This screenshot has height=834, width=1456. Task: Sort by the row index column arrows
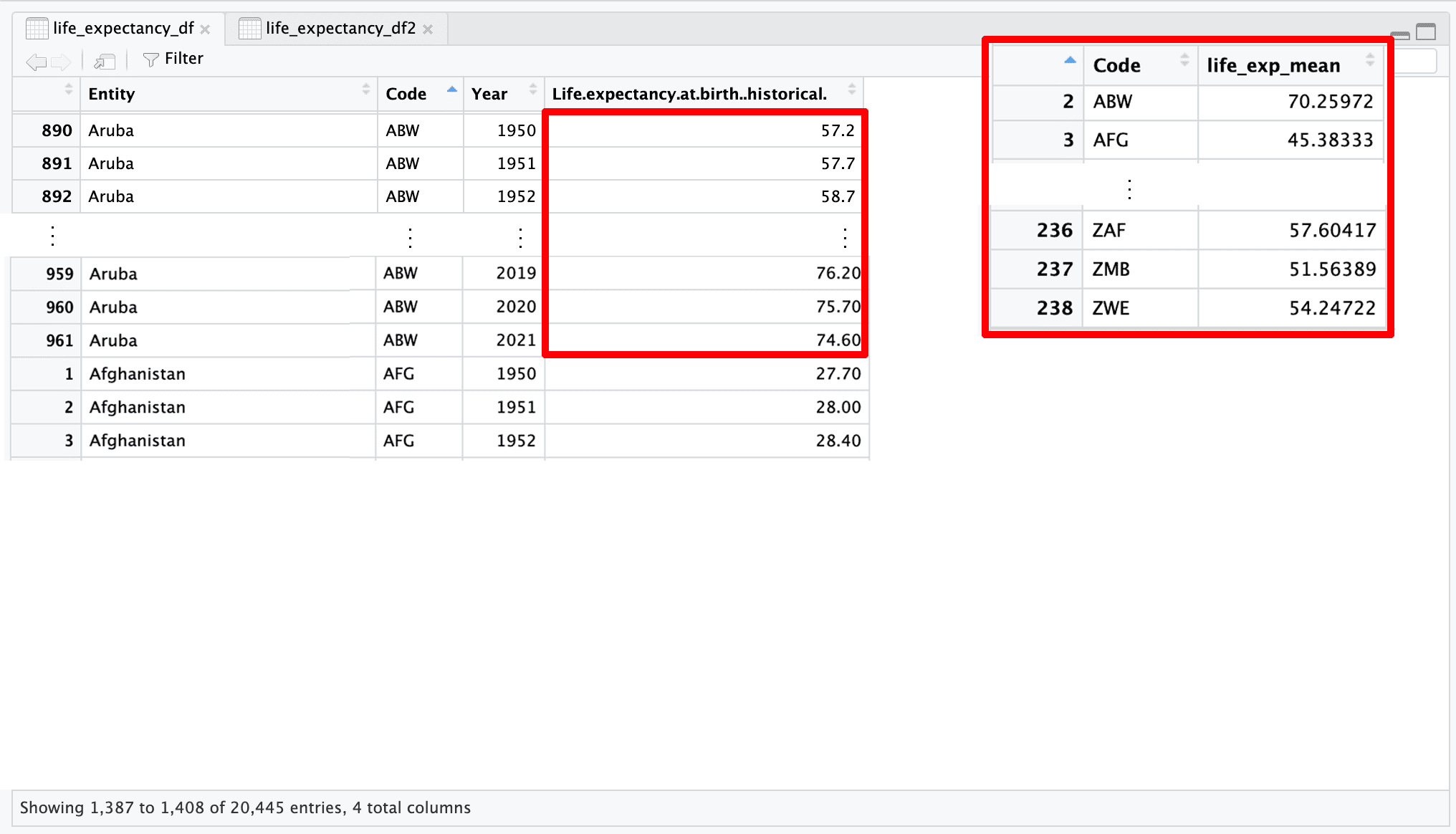68,90
